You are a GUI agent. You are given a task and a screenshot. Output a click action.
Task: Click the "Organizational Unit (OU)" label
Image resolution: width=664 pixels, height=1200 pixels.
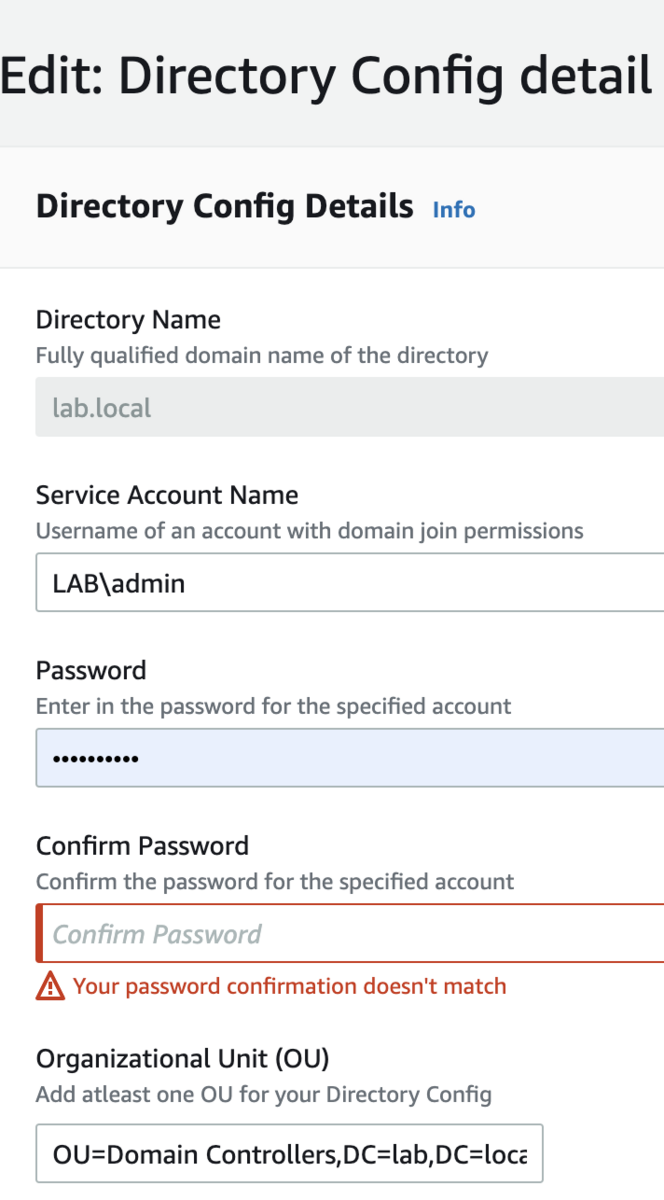pyautogui.click(x=182, y=1058)
